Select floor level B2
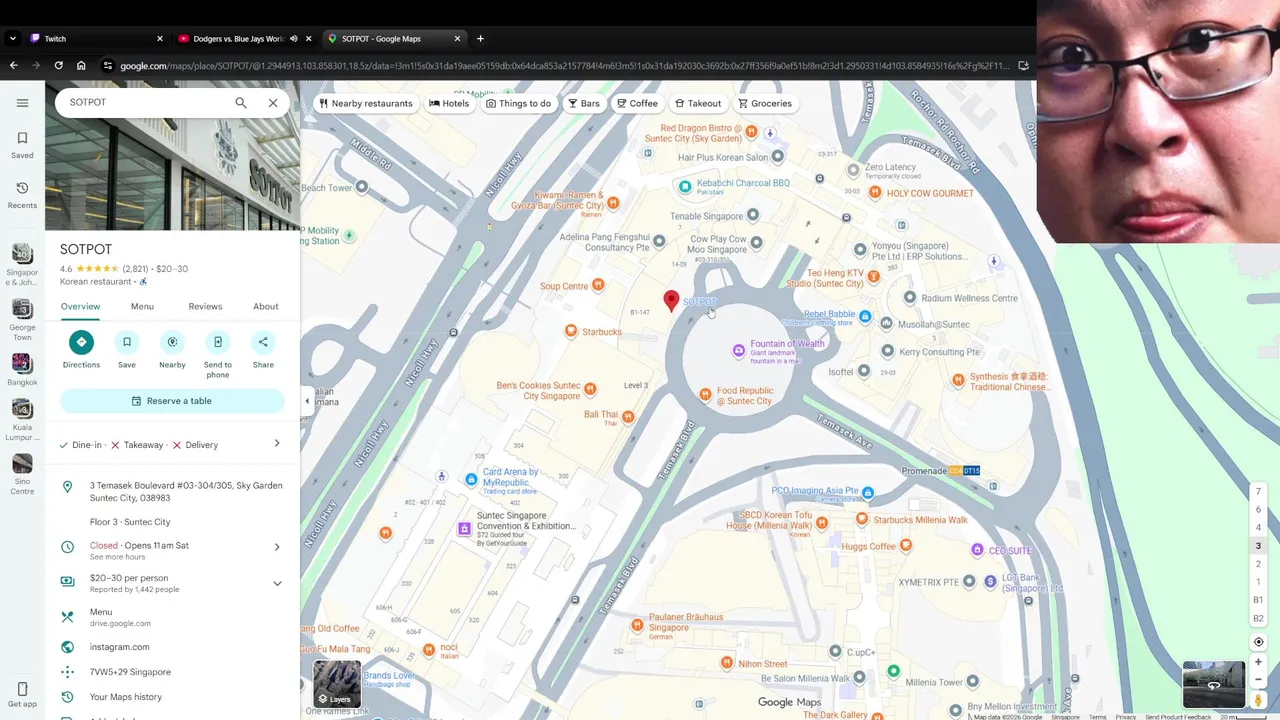Screen dimensions: 1280x720 pos(1258,618)
